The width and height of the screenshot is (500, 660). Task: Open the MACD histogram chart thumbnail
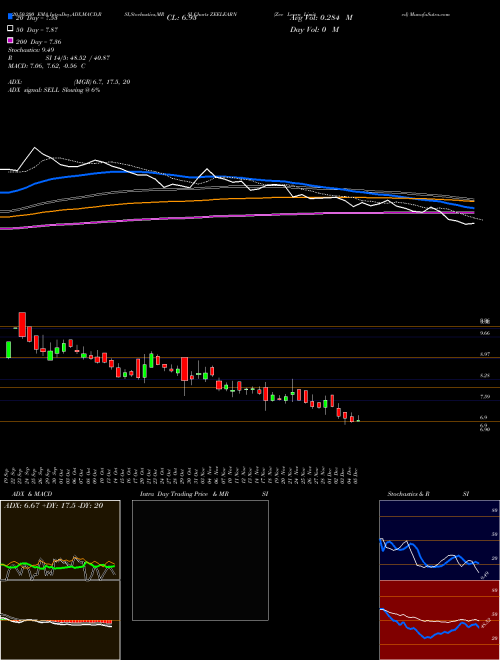[x=60, y=620]
